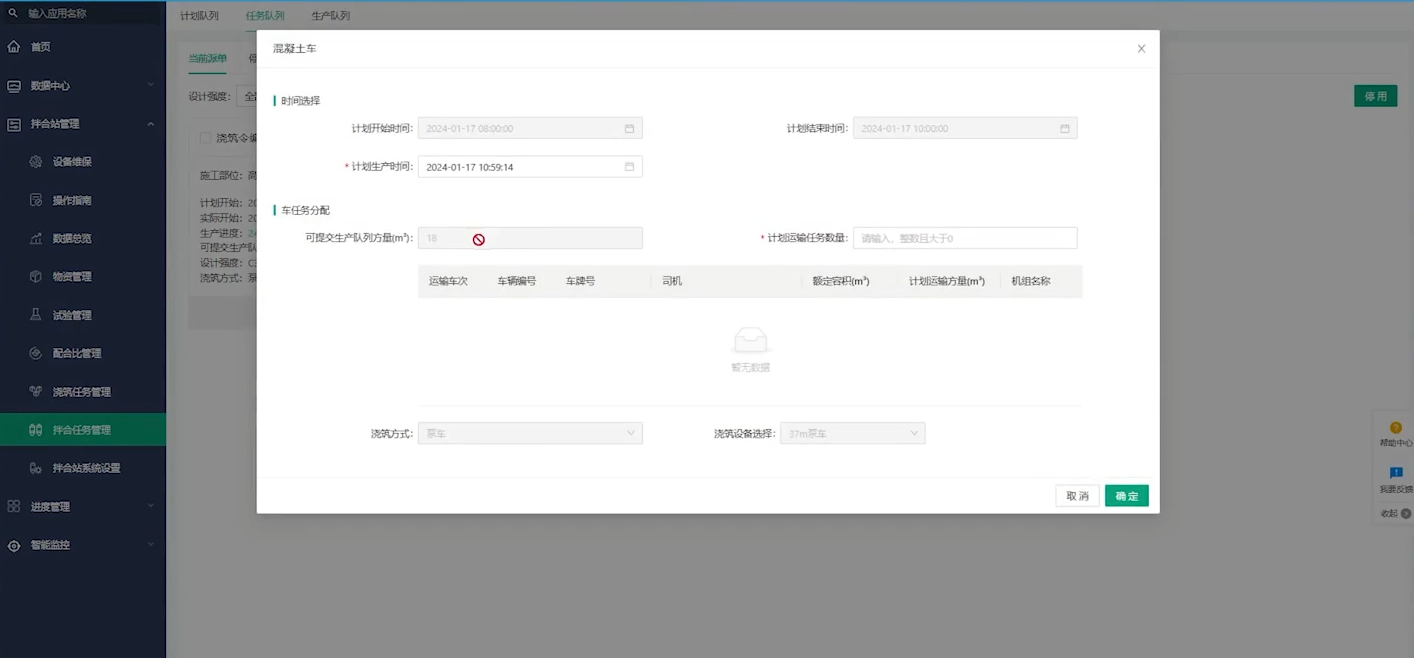This screenshot has width=1414, height=658.
Task: Select the 数据总览 chart icon
Action: 36,238
